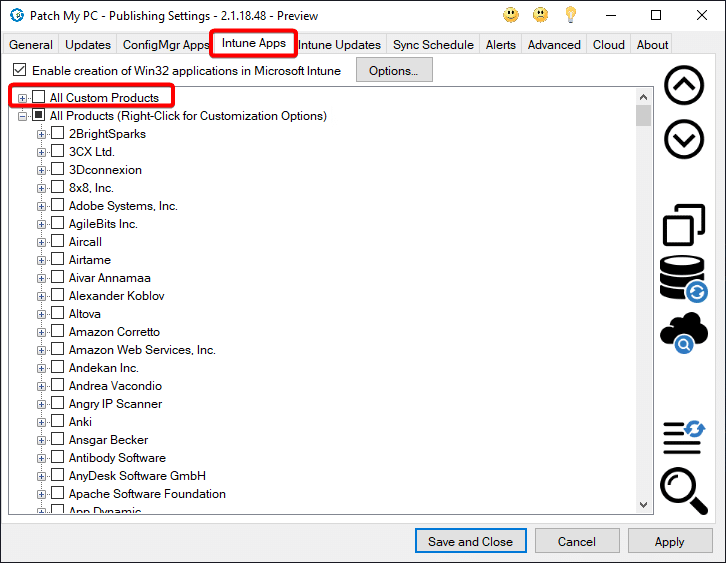Expand the All Custom Products node

(23, 98)
